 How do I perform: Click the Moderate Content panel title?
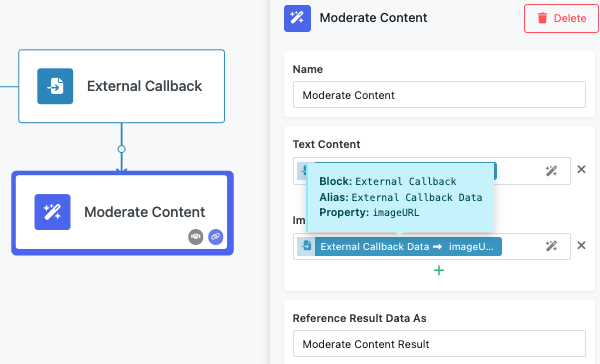tap(373, 18)
